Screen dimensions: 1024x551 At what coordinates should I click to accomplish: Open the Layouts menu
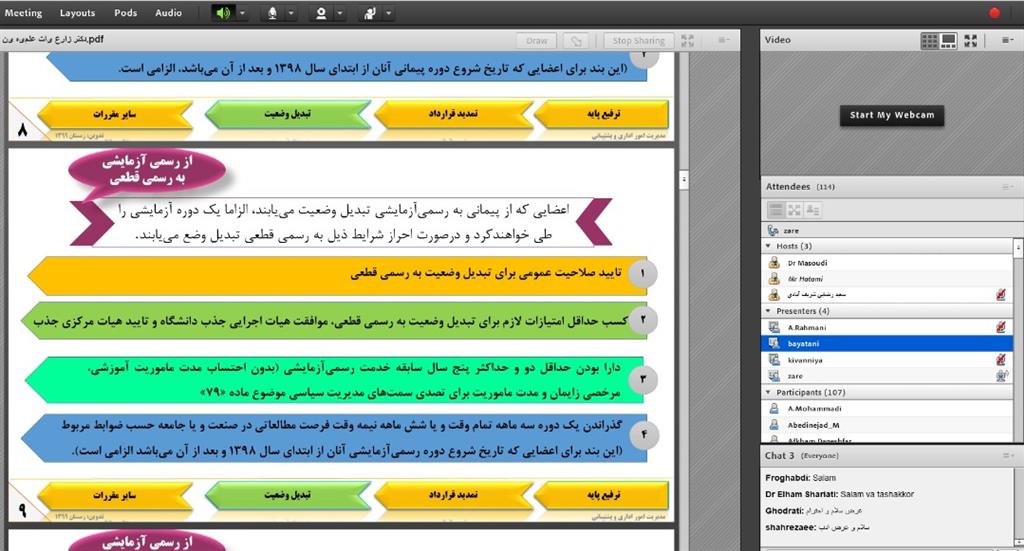pos(77,12)
